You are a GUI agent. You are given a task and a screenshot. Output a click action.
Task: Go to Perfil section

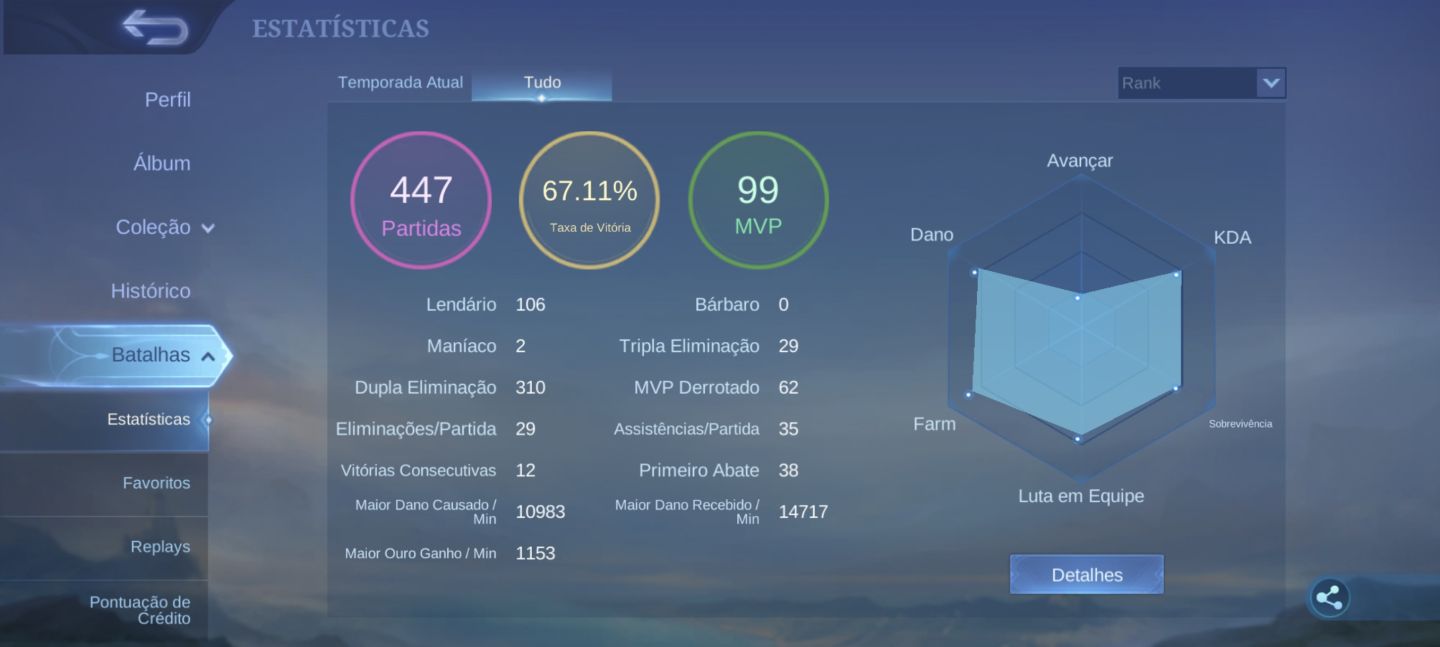167,100
